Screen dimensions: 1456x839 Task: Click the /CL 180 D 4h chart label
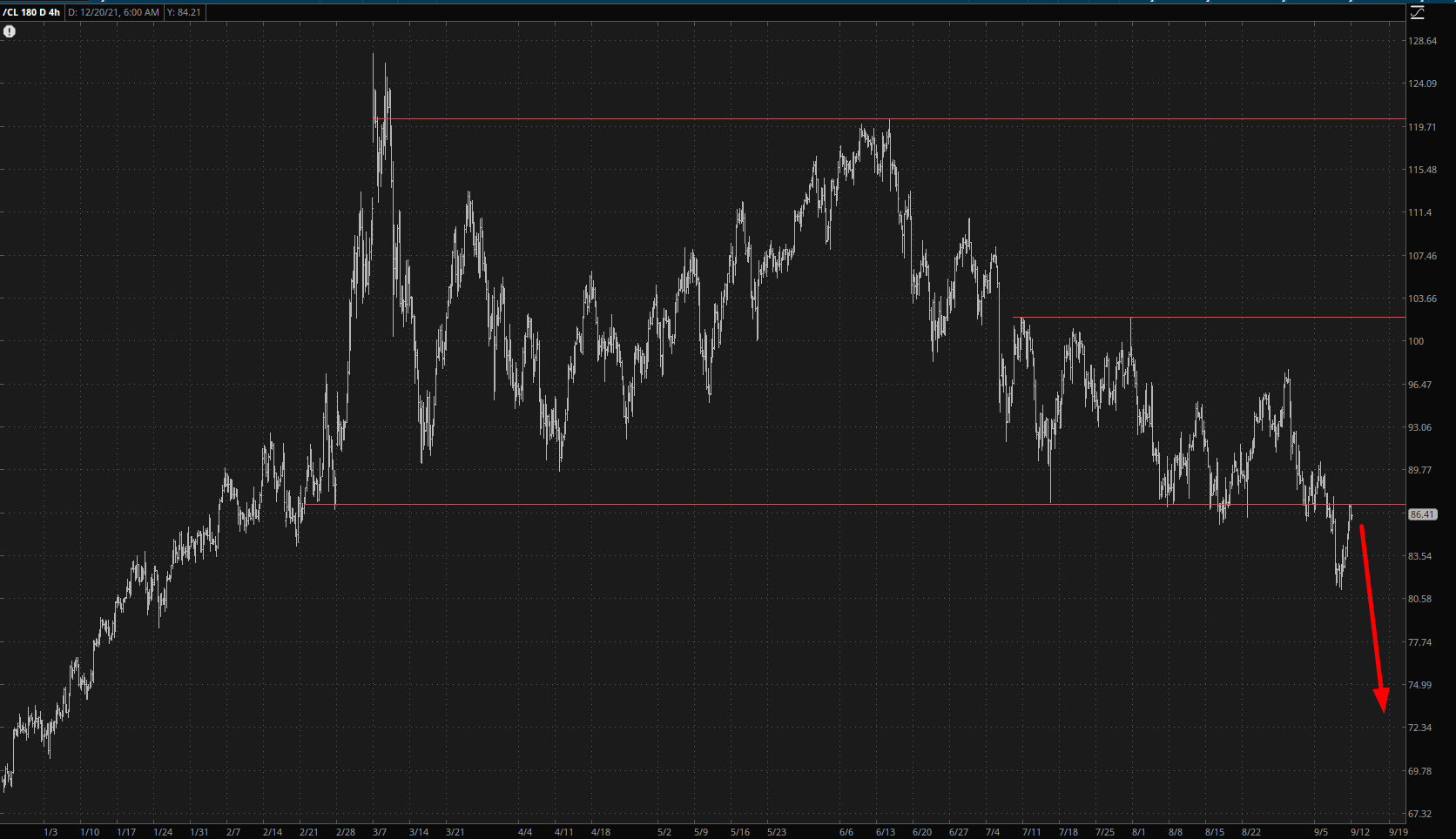tap(31, 12)
